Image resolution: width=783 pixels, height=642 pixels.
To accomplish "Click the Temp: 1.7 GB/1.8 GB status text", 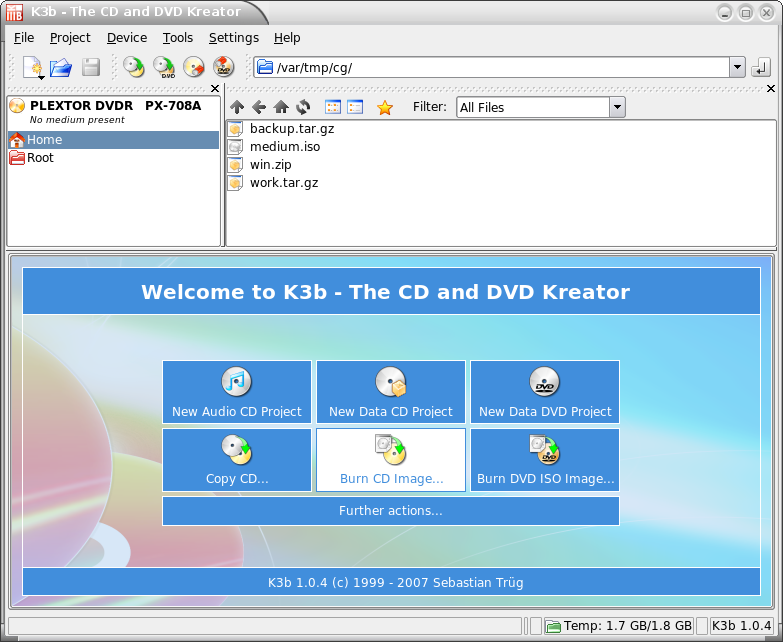I will pyautogui.click(x=628, y=626).
